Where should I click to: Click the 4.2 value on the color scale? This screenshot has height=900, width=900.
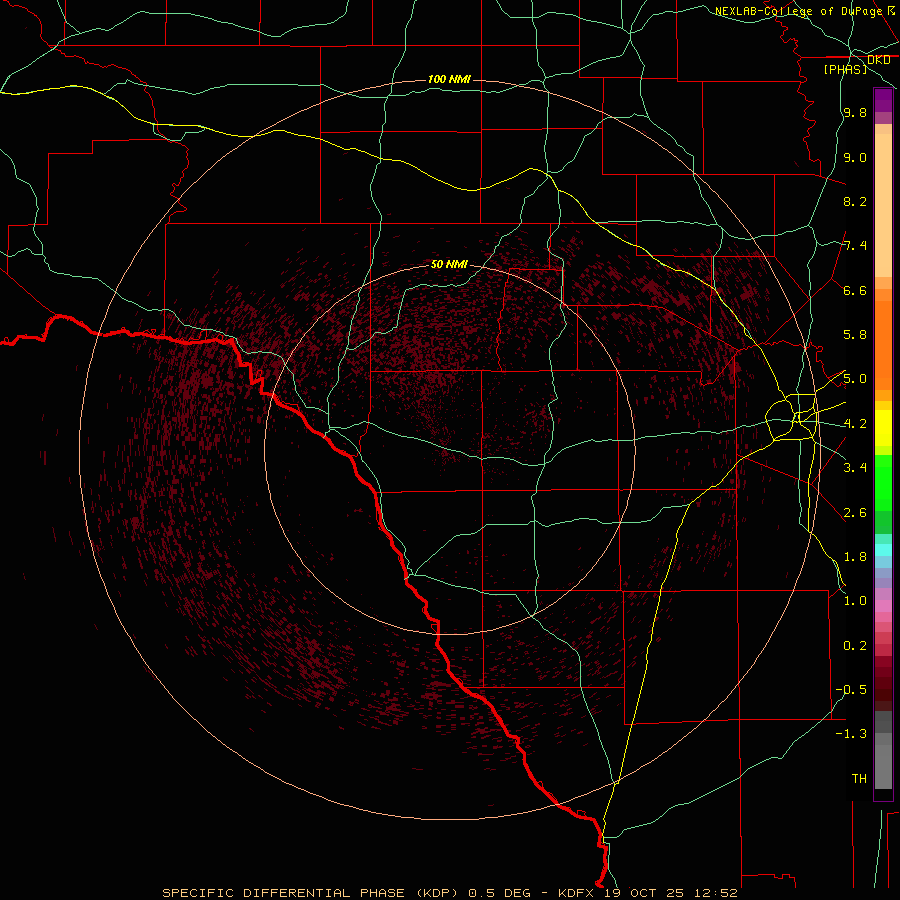tap(855, 424)
